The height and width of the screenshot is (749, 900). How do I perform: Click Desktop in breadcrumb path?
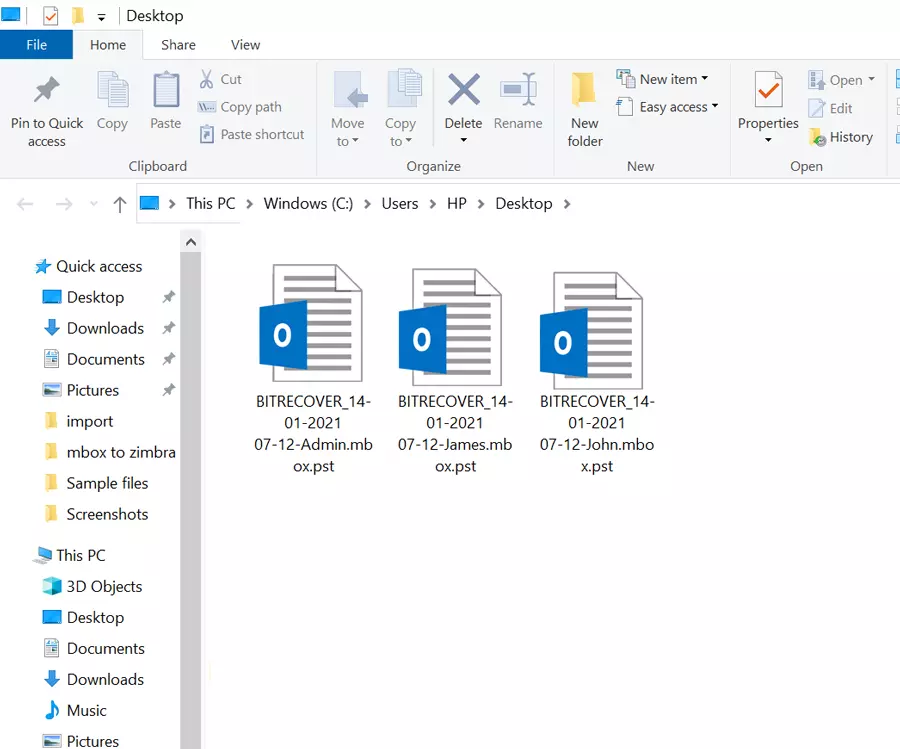[x=523, y=204]
